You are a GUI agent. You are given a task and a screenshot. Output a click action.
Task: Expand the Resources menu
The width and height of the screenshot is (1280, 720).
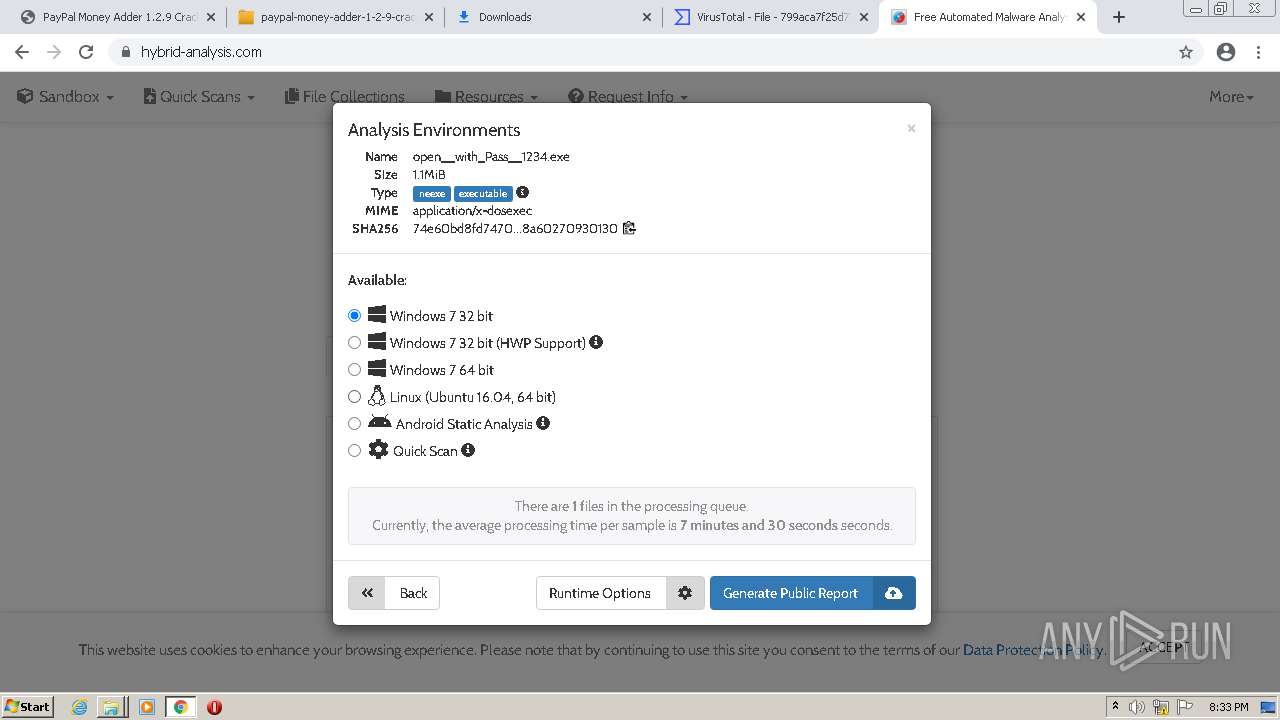point(487,96)
